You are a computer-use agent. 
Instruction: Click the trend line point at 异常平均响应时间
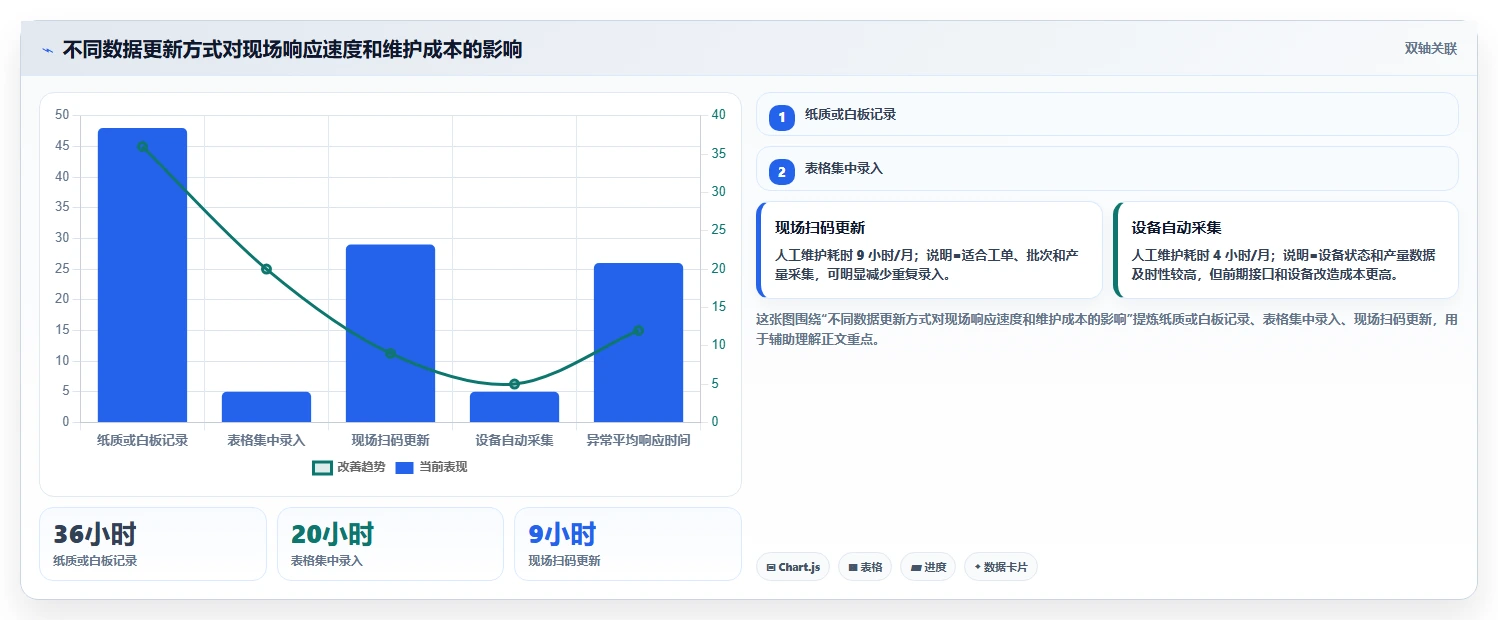pos(638,330)
